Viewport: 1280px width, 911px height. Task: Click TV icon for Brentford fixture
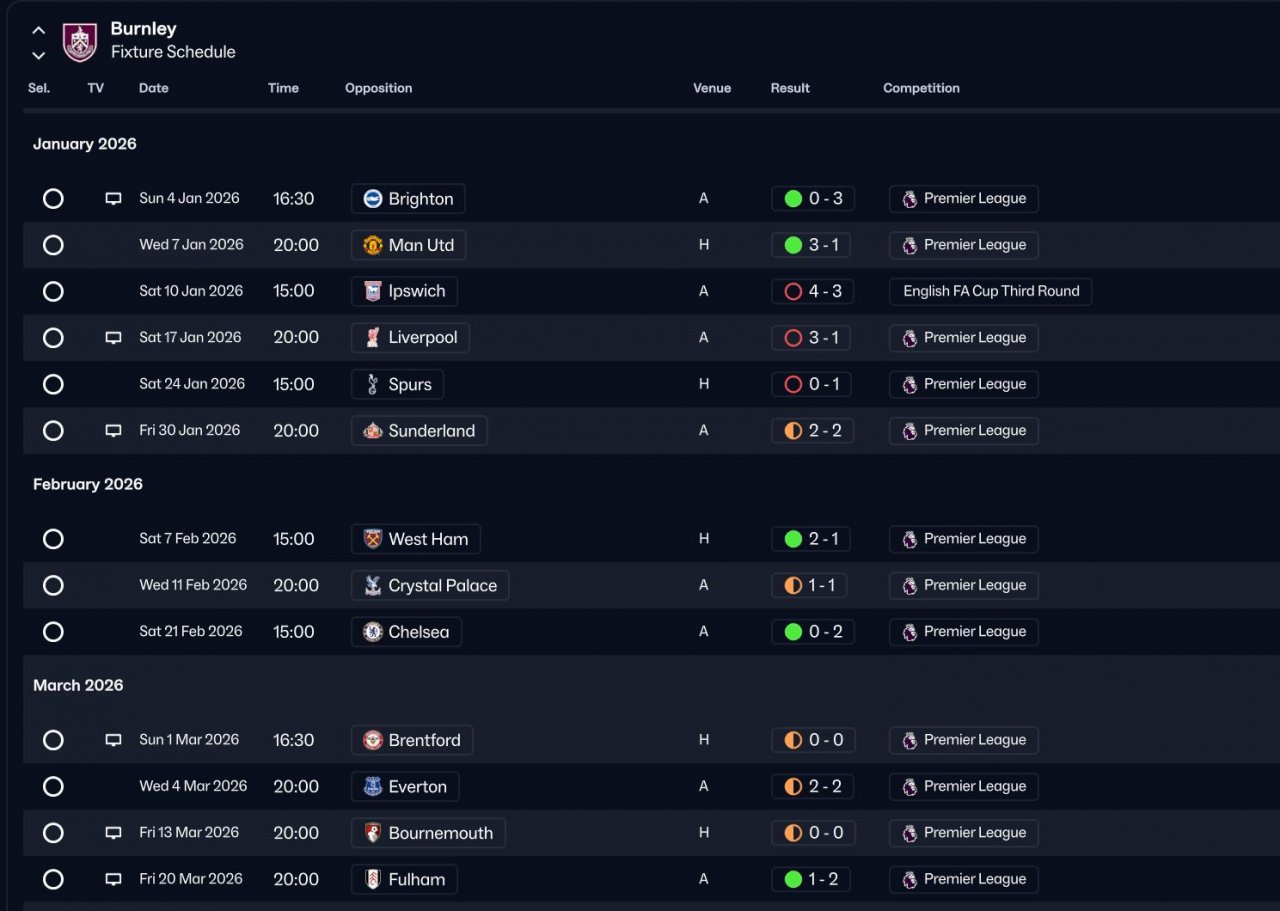click(x=114, y=740)
